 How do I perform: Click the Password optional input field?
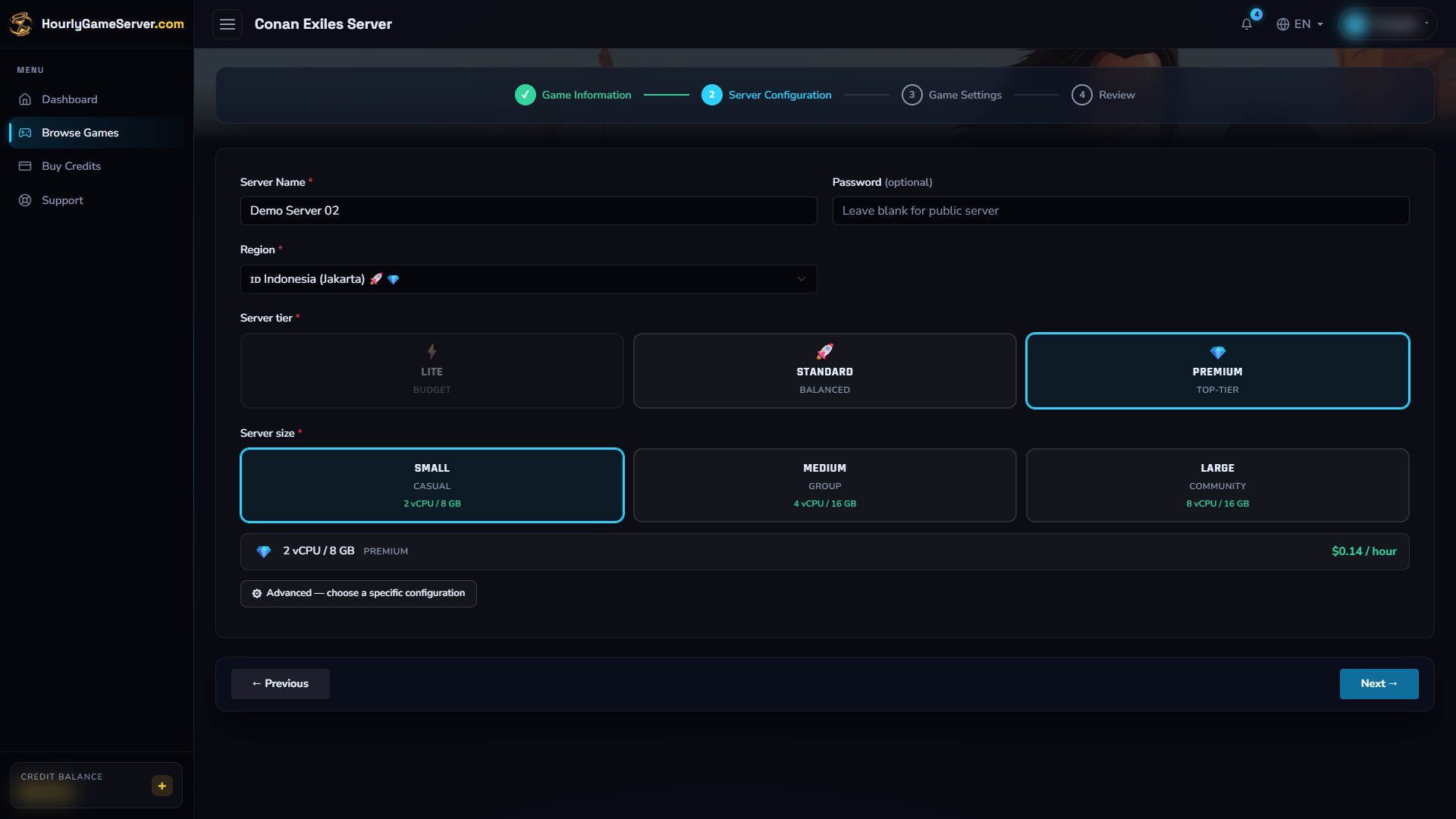pos(1121,211)
